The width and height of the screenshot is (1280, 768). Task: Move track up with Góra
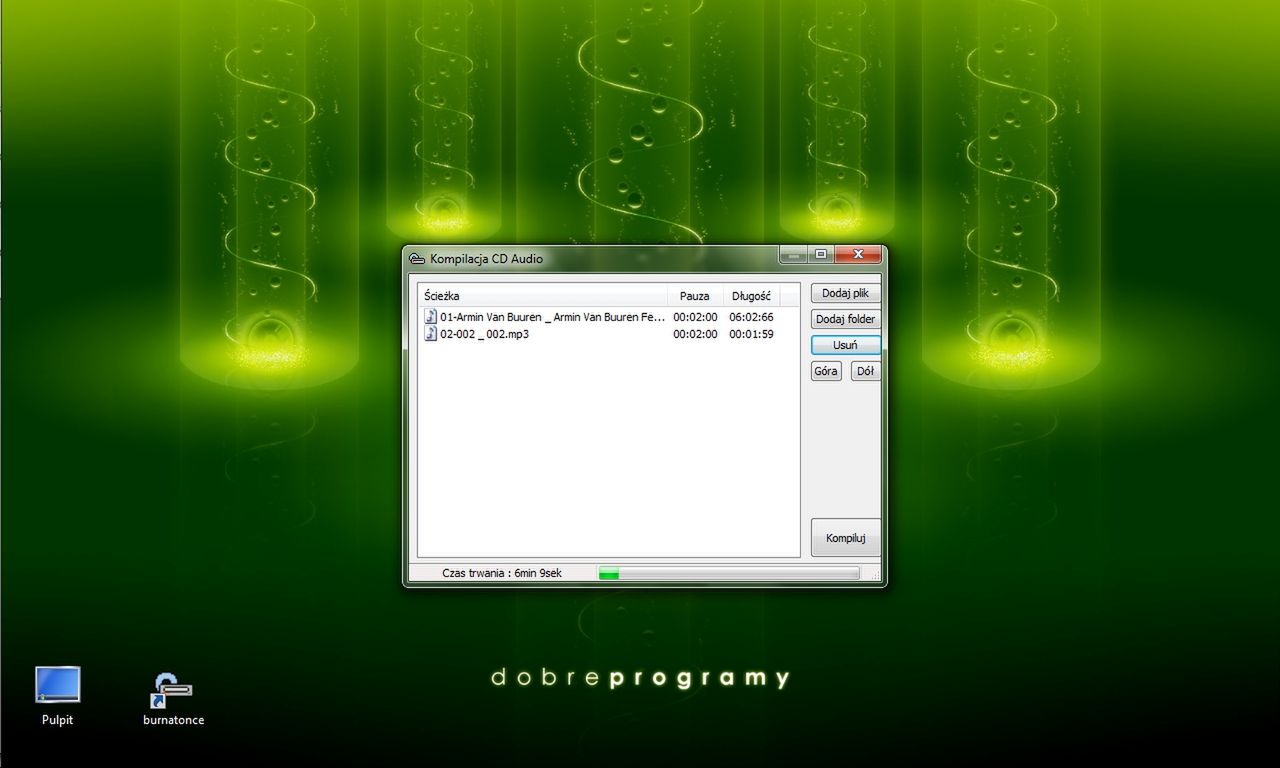click(x=826, y=371)
